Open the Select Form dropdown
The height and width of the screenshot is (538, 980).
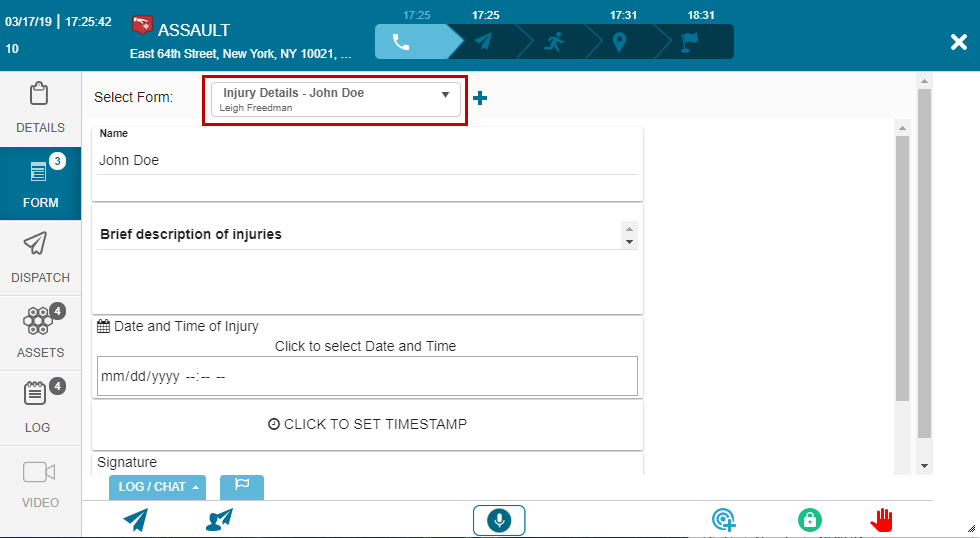[x=336, y=99]
